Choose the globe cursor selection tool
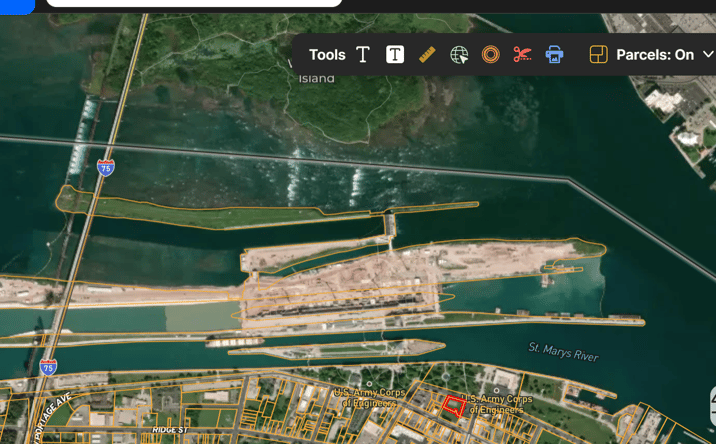Viewport: 716px width, 444px height. click(459, 55)
